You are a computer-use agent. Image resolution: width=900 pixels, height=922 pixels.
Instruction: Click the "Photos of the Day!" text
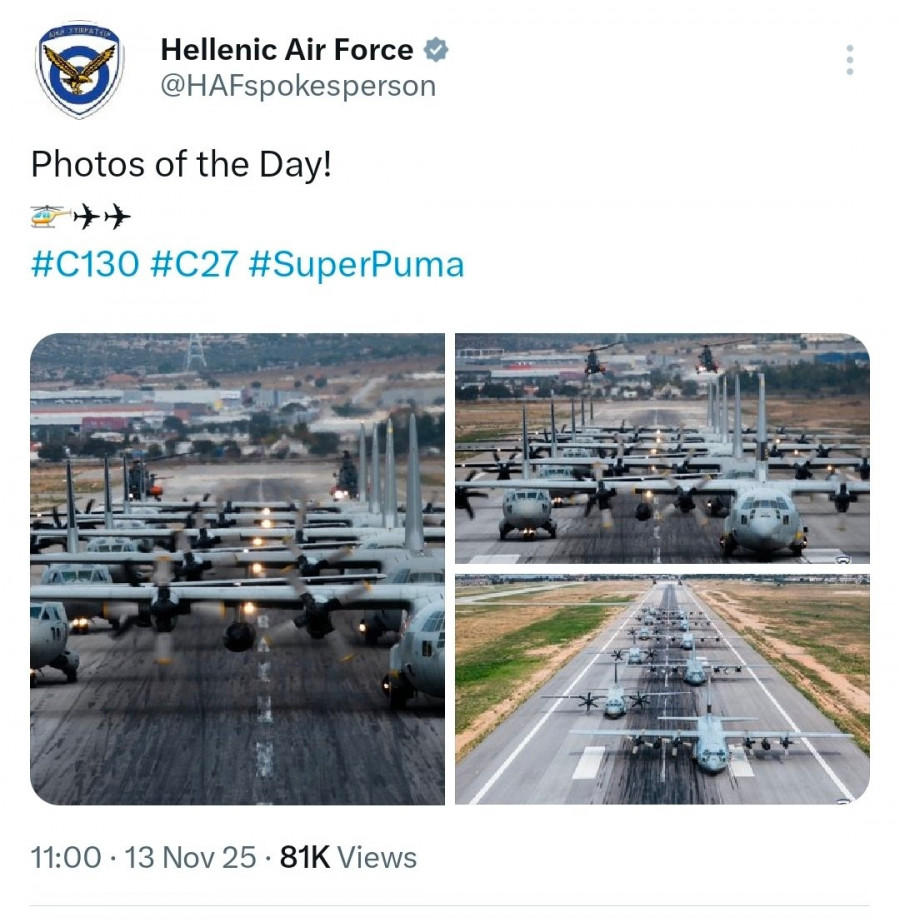(180, 164)
